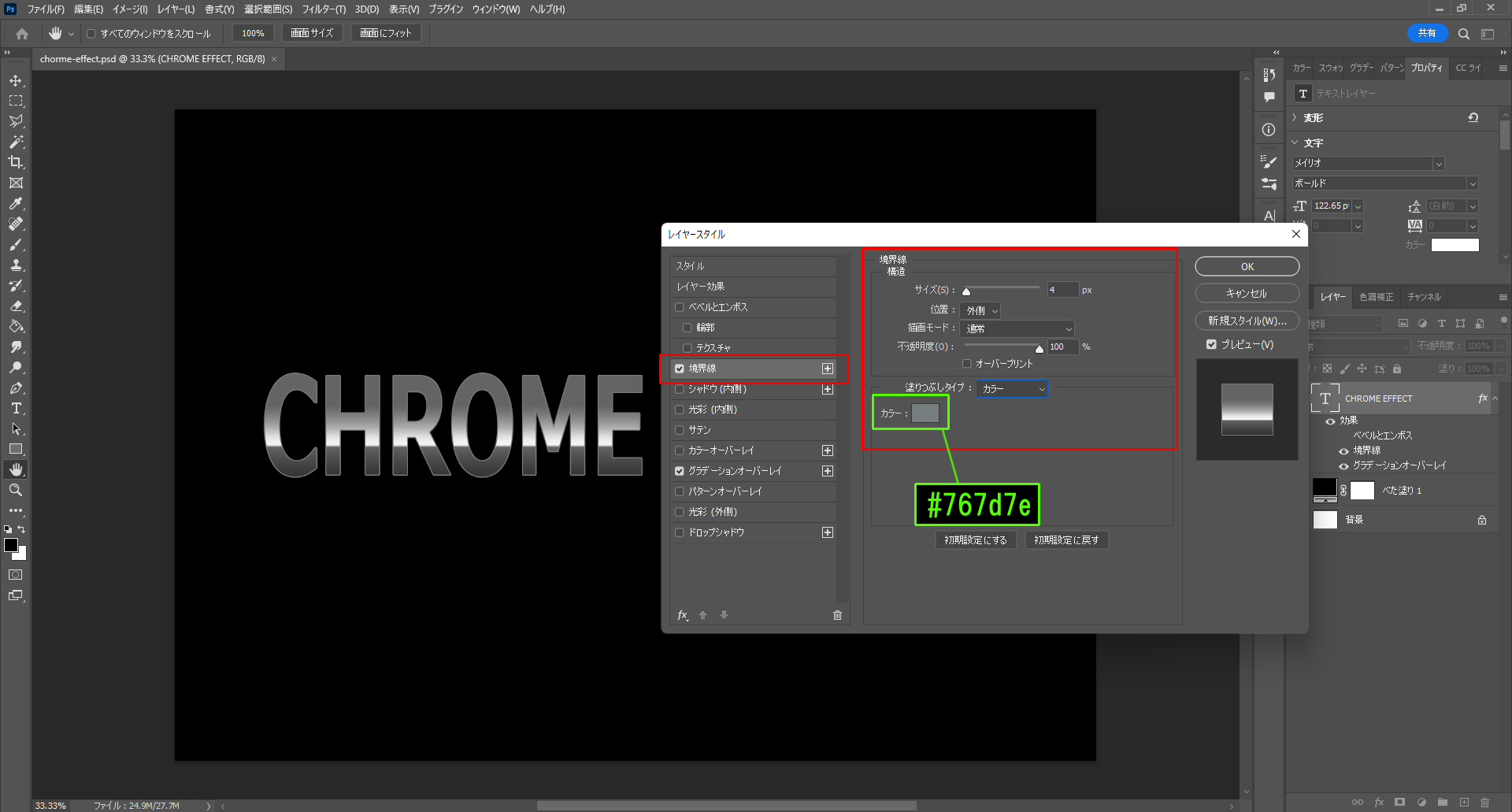The height and width of the screenshot is (812, 1512).
Task: Open the stroke カラー swatch
Action: tap(925, 413)
